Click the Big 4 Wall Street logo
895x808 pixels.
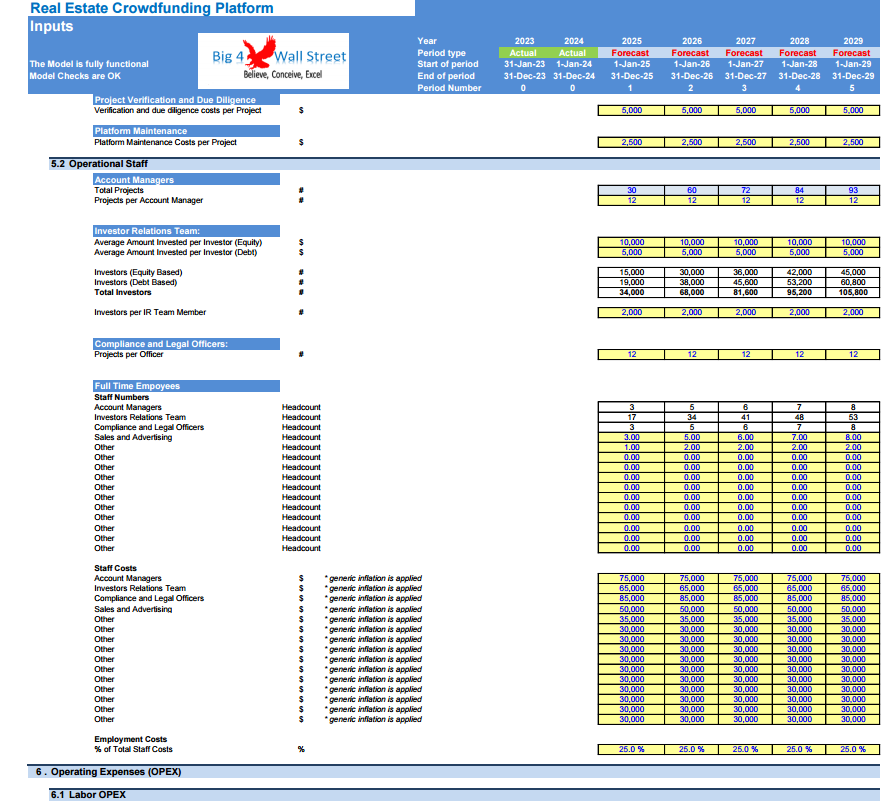(273, 60)
